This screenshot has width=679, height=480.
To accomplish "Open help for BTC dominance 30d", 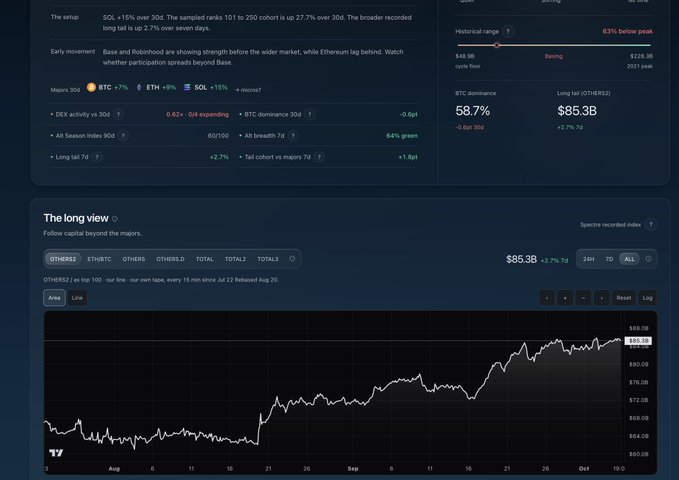I will tap(309, 114).
